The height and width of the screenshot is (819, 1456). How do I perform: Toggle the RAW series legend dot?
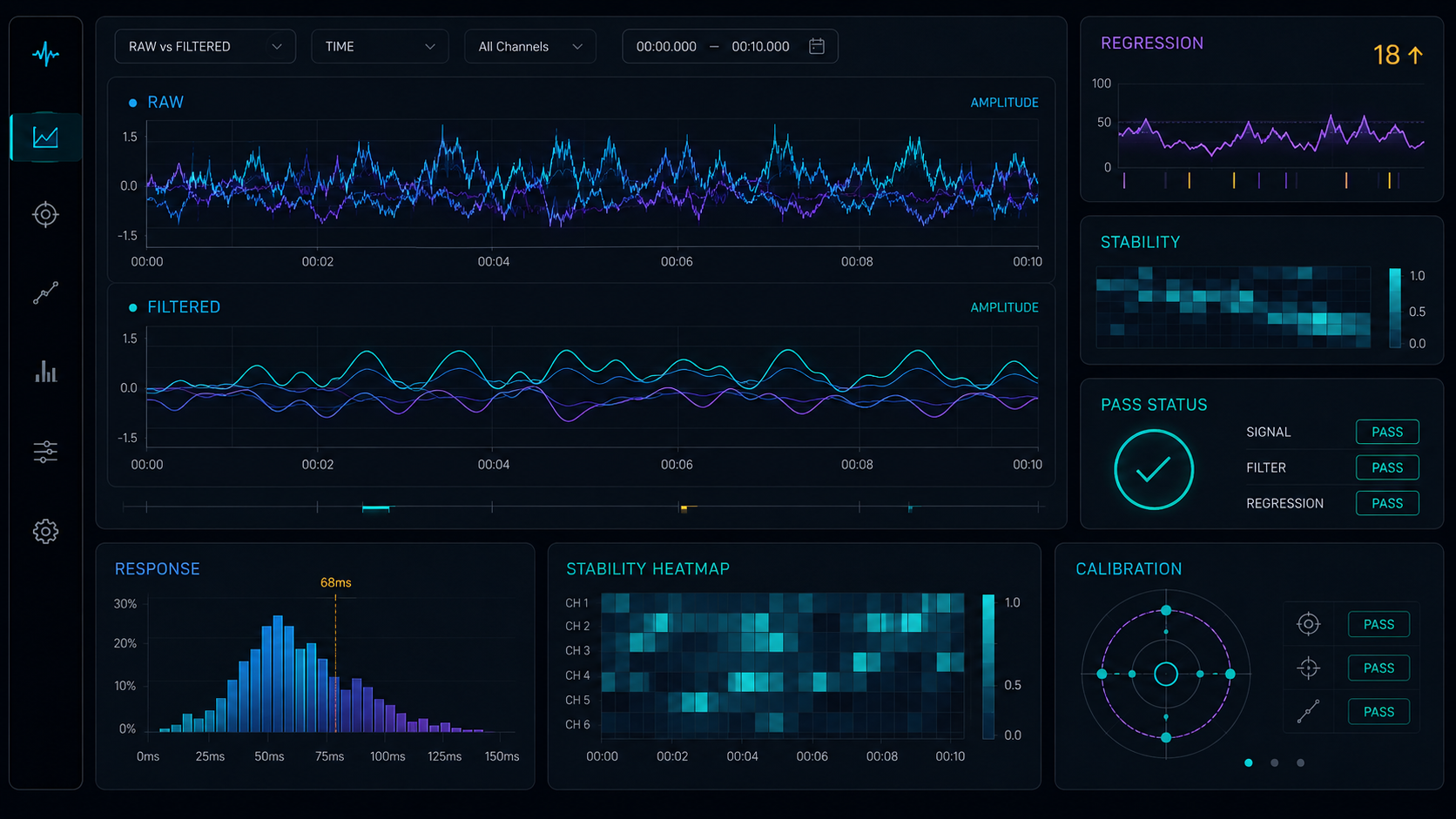pos(132,103)
